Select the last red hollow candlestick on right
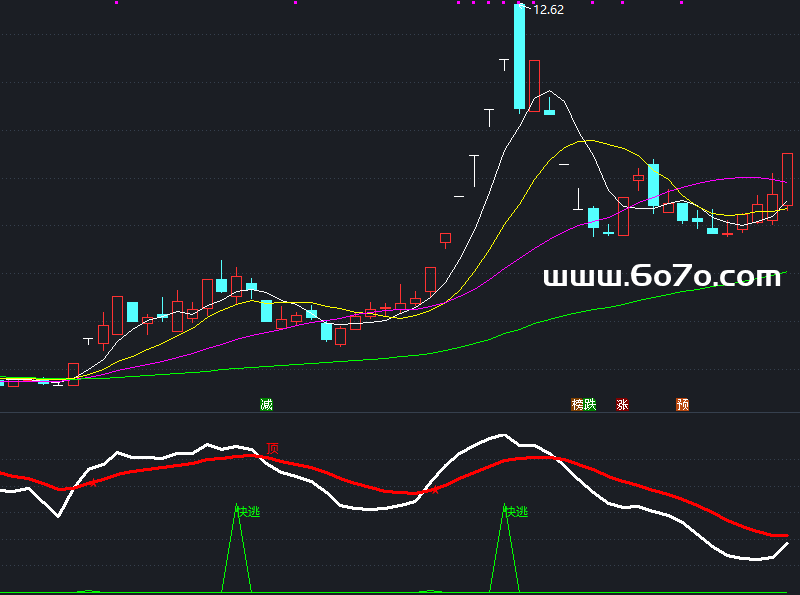 787,178
